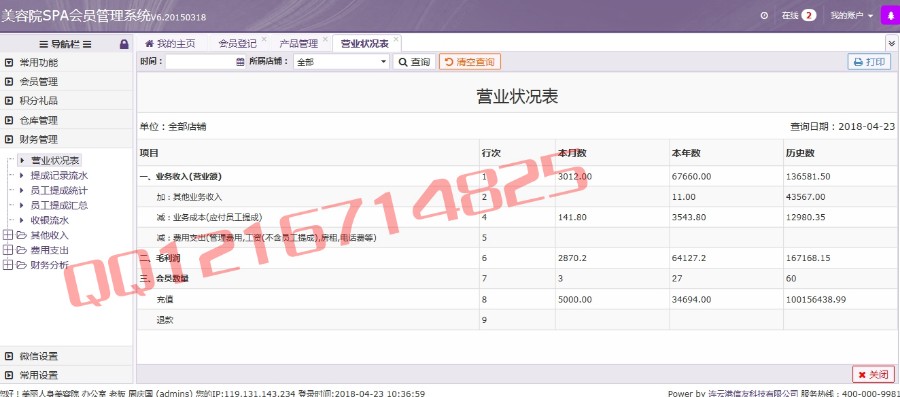
Task: Open 提成记录流水 in the tree
Action: click(x=59, y=176)
